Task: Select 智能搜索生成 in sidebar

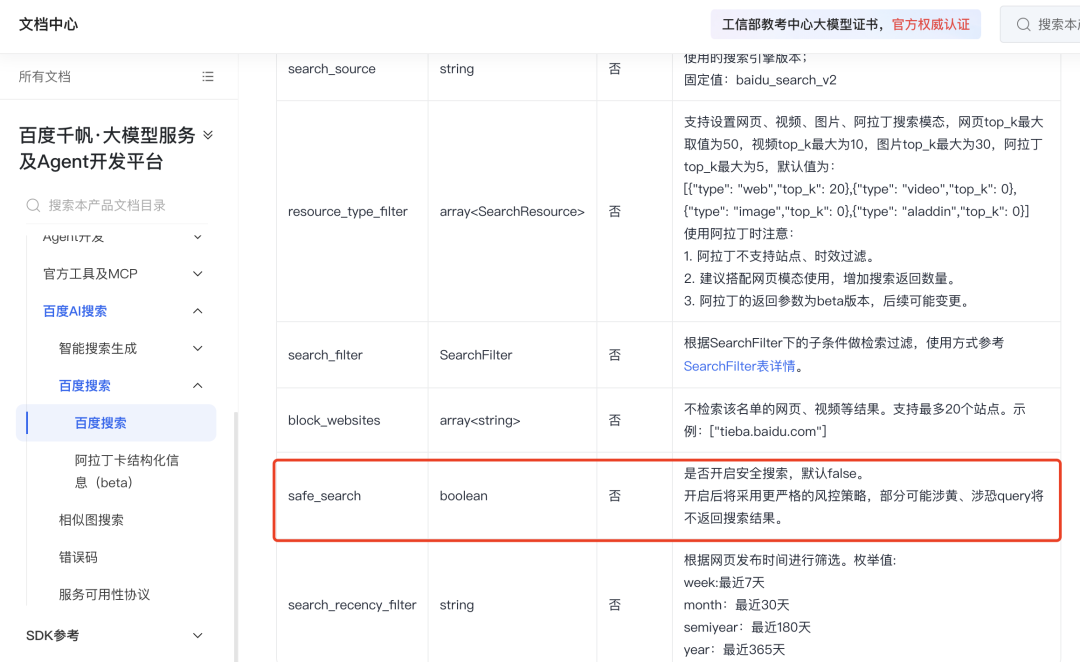Action: 98,348
